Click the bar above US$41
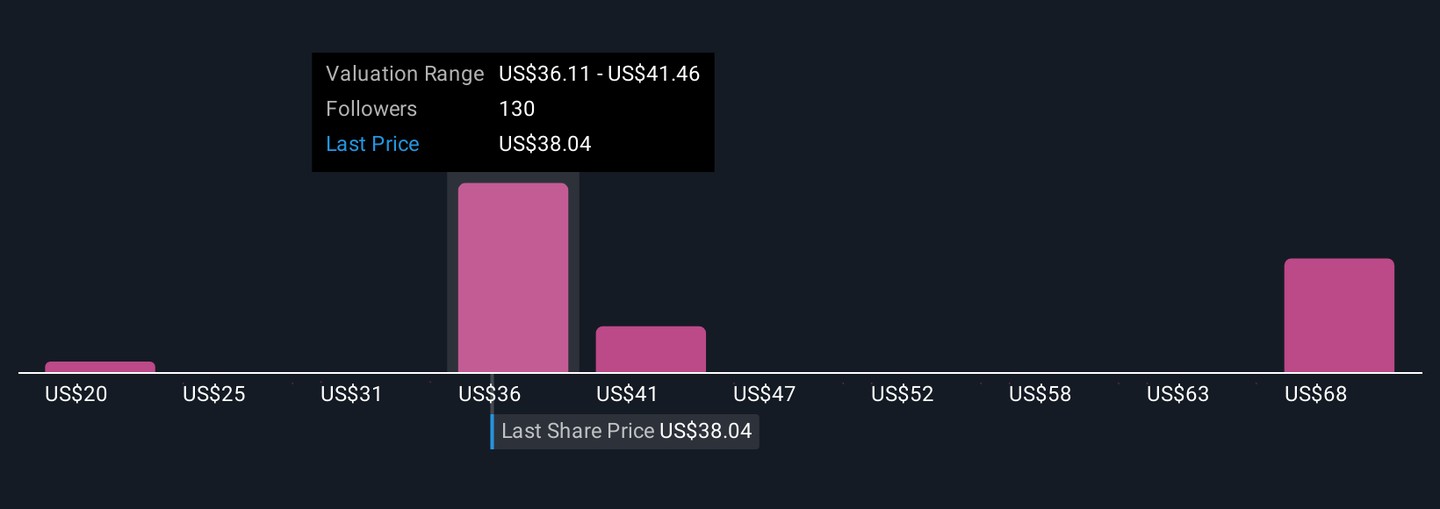The image size is (1440, 509). click(x=651, y=349)
